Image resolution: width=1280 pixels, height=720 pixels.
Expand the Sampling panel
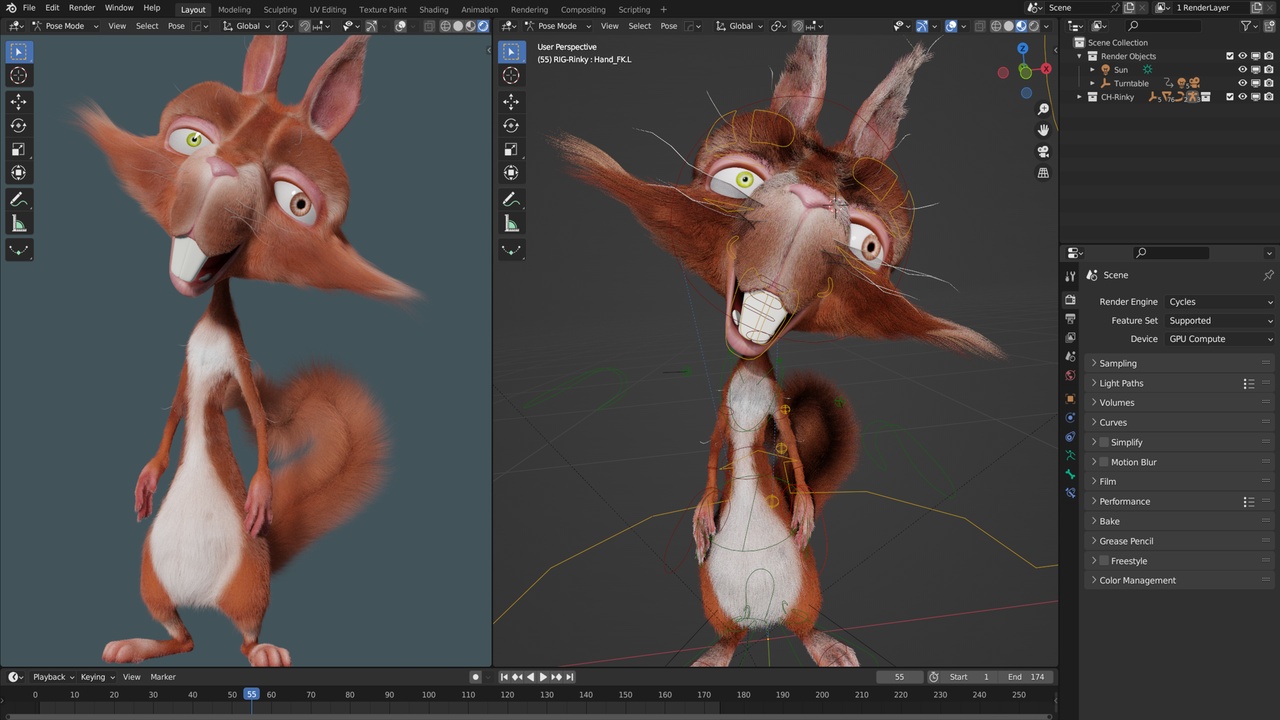[x=1118, y=364]
